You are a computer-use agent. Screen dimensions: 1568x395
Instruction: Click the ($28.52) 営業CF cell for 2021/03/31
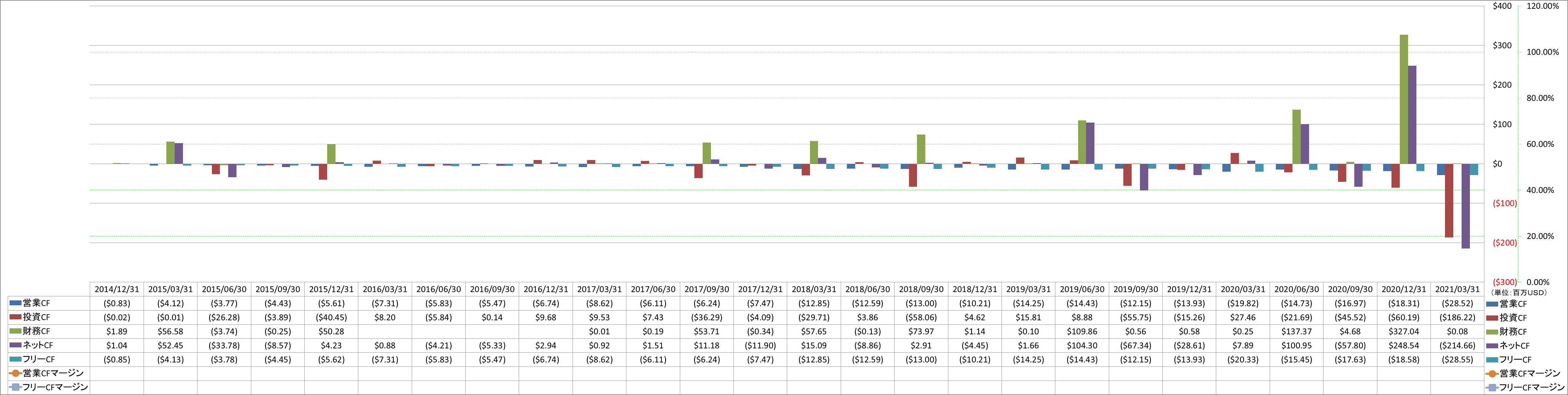click(x=1457, y=303)
